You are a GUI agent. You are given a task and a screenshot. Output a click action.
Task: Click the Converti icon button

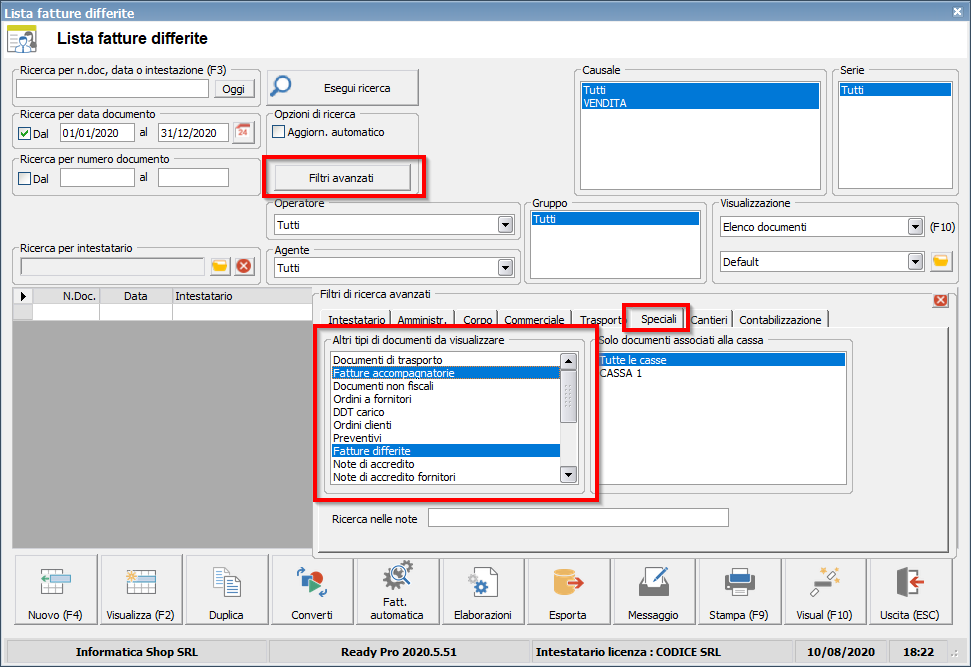click(x=311, y=590)
